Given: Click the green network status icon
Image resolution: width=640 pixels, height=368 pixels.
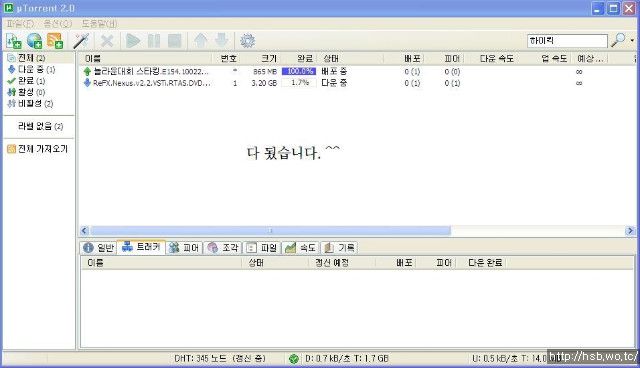Looking at the screenshot, I should [293, 359].
